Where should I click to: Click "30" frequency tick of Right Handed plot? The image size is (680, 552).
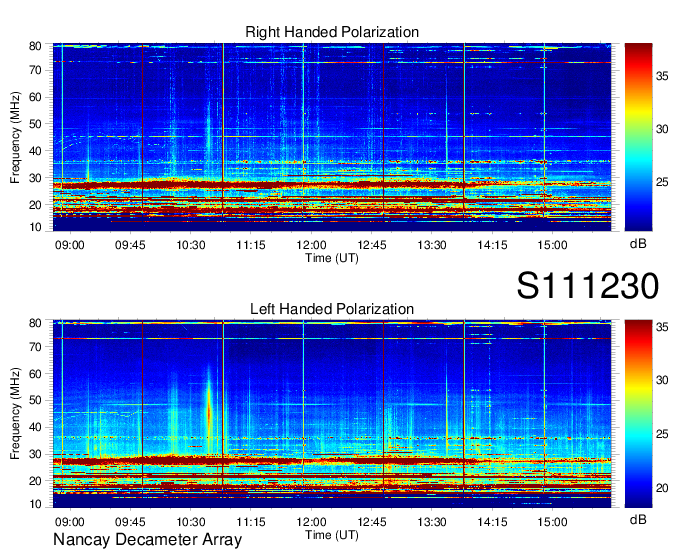click(35, 178)
